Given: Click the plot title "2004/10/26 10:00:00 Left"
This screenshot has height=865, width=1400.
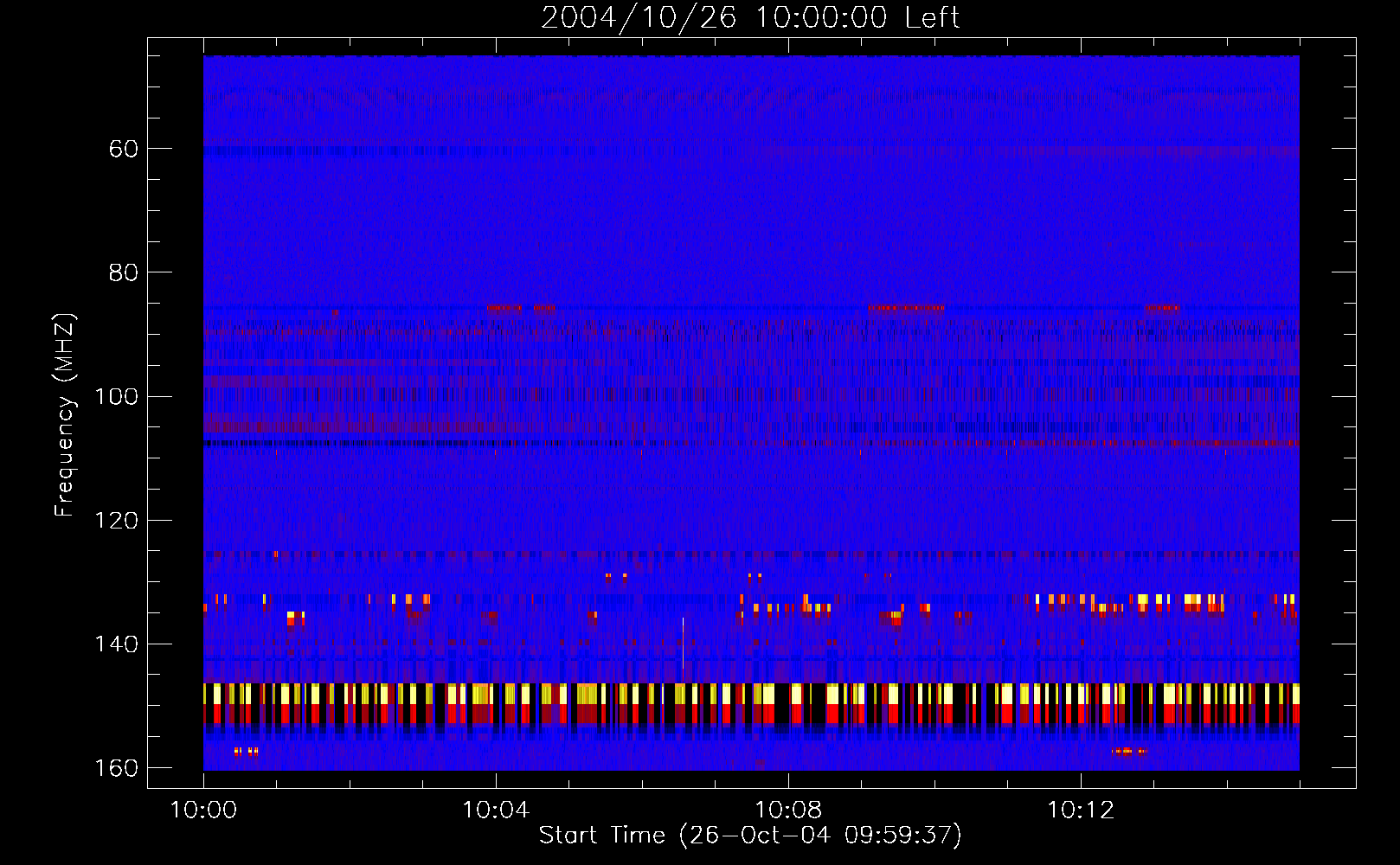Looking at the screenshot, I should 750,17.
